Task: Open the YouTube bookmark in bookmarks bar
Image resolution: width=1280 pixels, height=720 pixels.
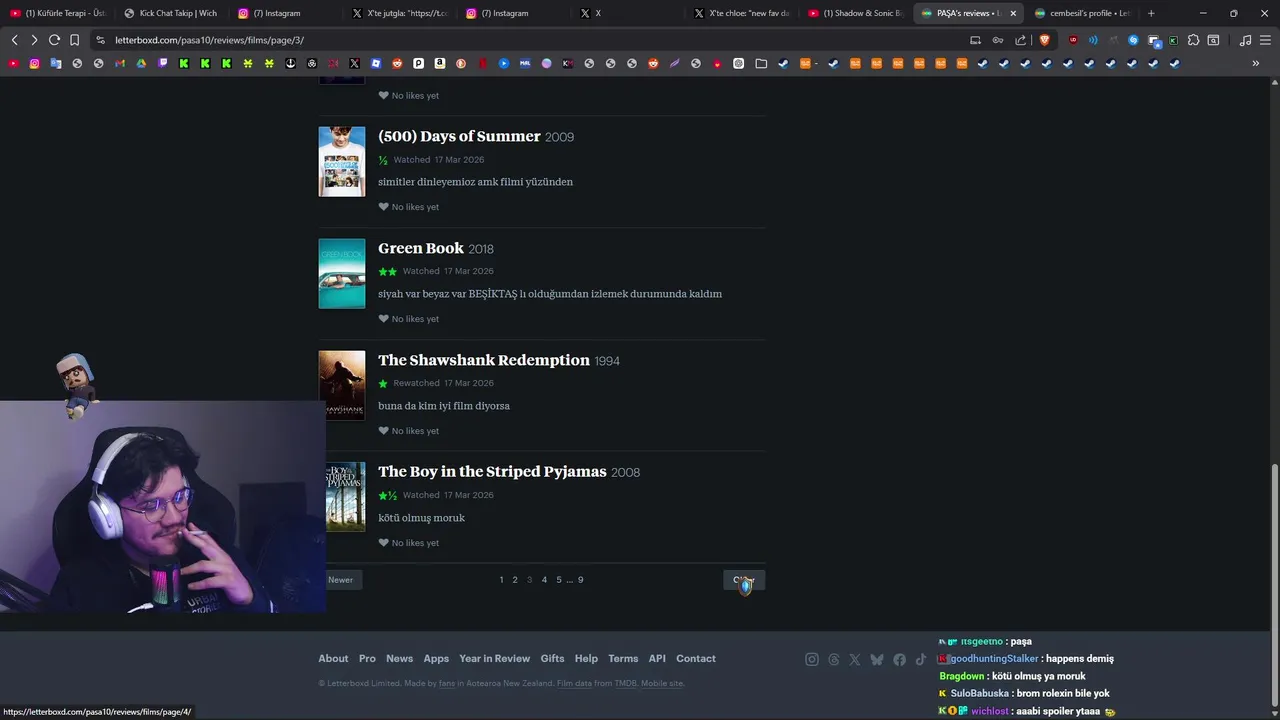Action: point(13,63)
